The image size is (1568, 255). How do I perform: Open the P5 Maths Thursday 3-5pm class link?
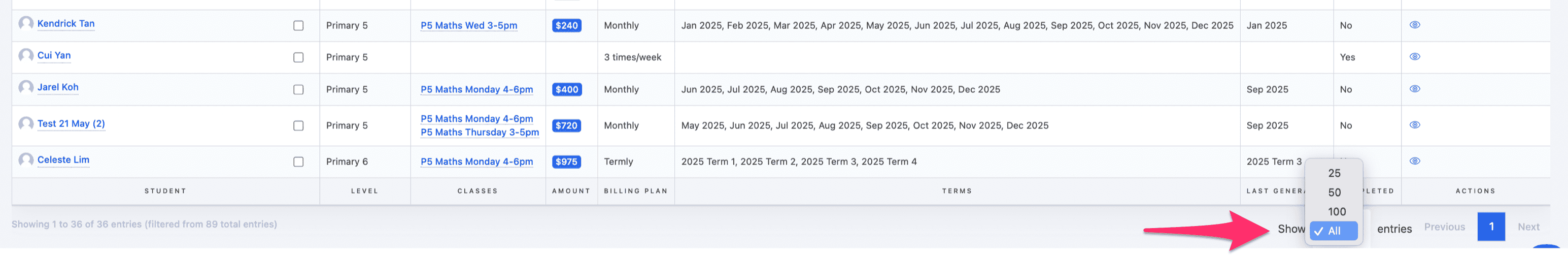tap(480, 133)
